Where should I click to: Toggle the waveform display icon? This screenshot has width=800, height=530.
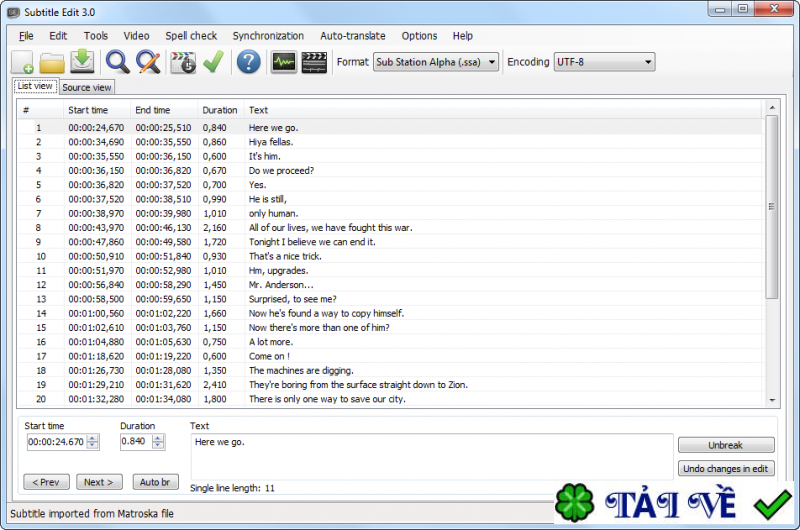(284, 62)
